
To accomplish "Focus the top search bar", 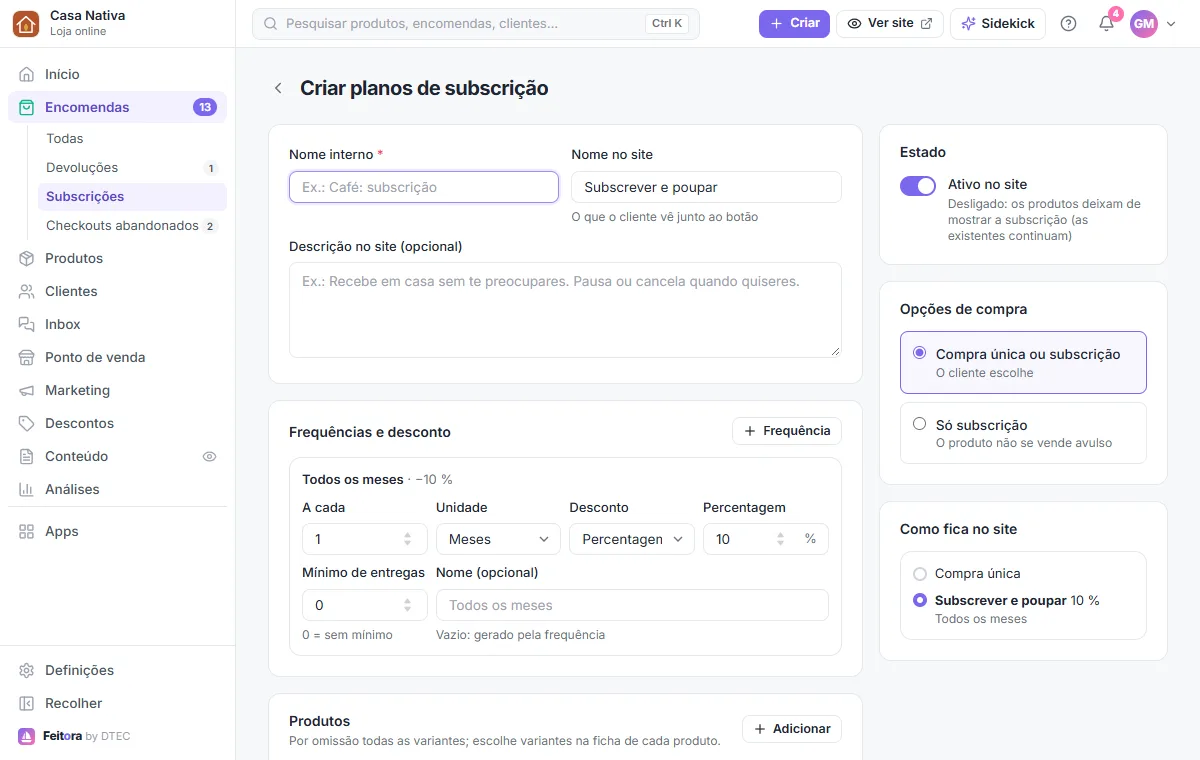I will coord(476,24).
